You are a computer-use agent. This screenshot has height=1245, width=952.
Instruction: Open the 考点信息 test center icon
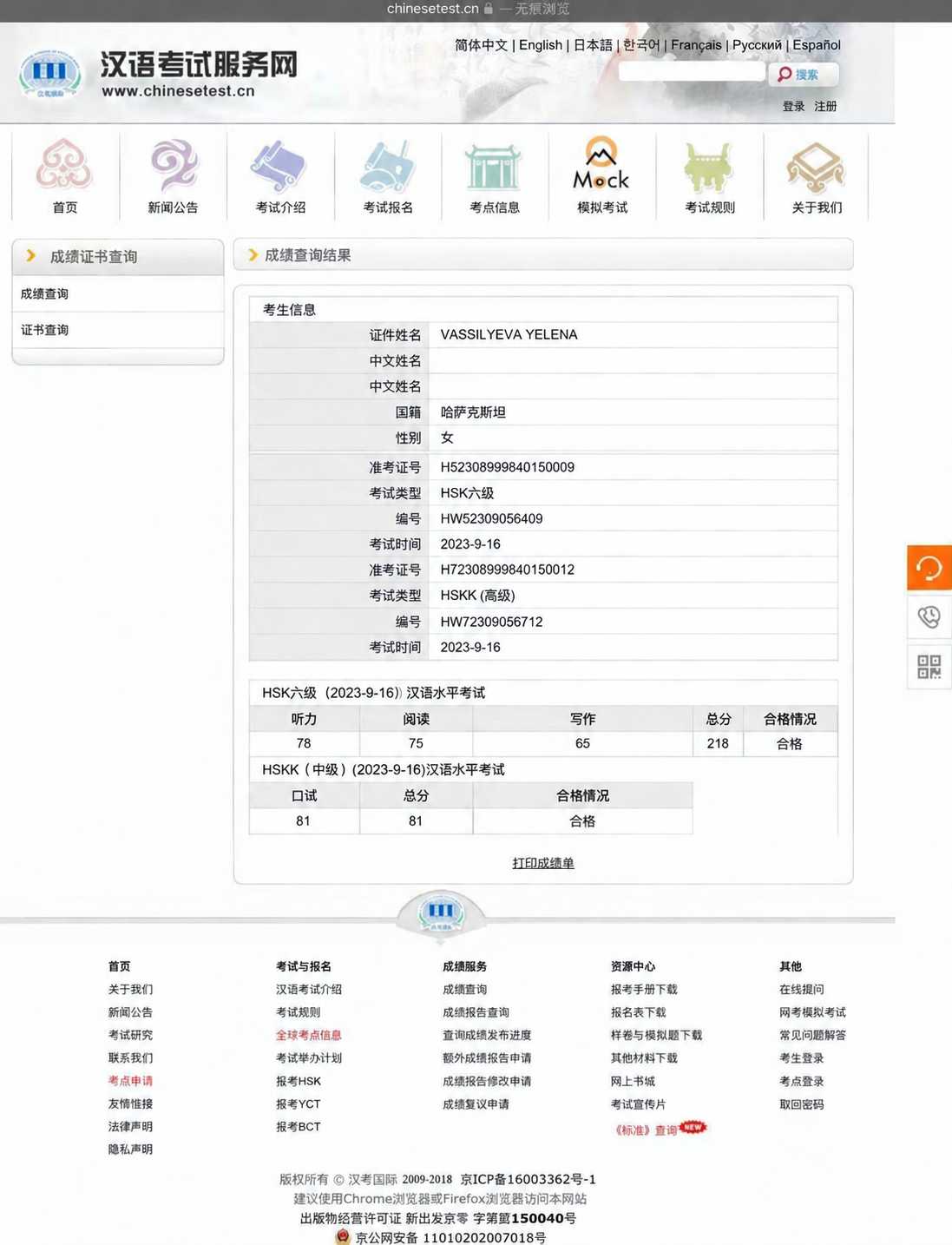(x=494, y=176)
